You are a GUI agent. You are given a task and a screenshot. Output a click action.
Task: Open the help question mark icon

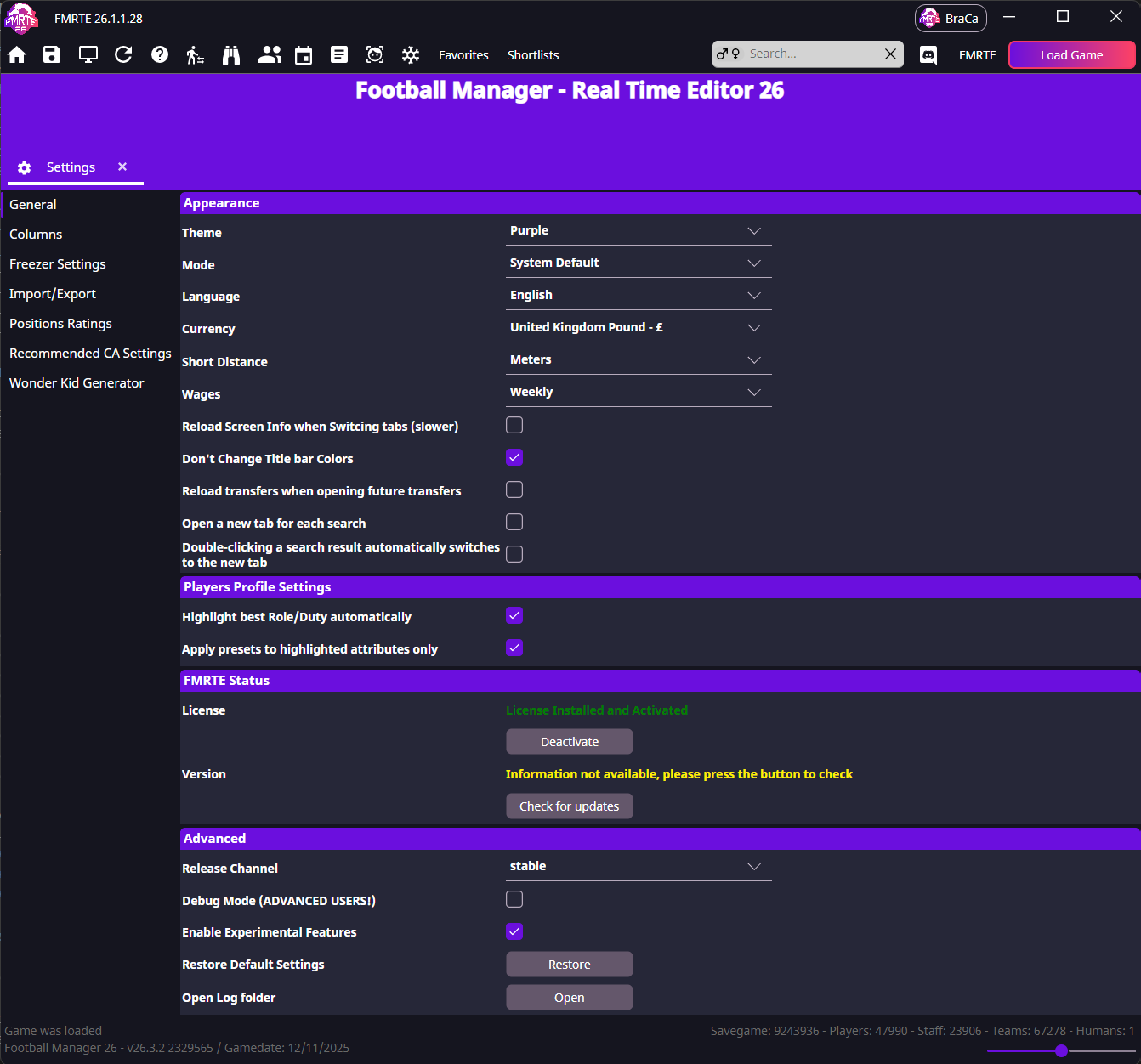(160, 55)
